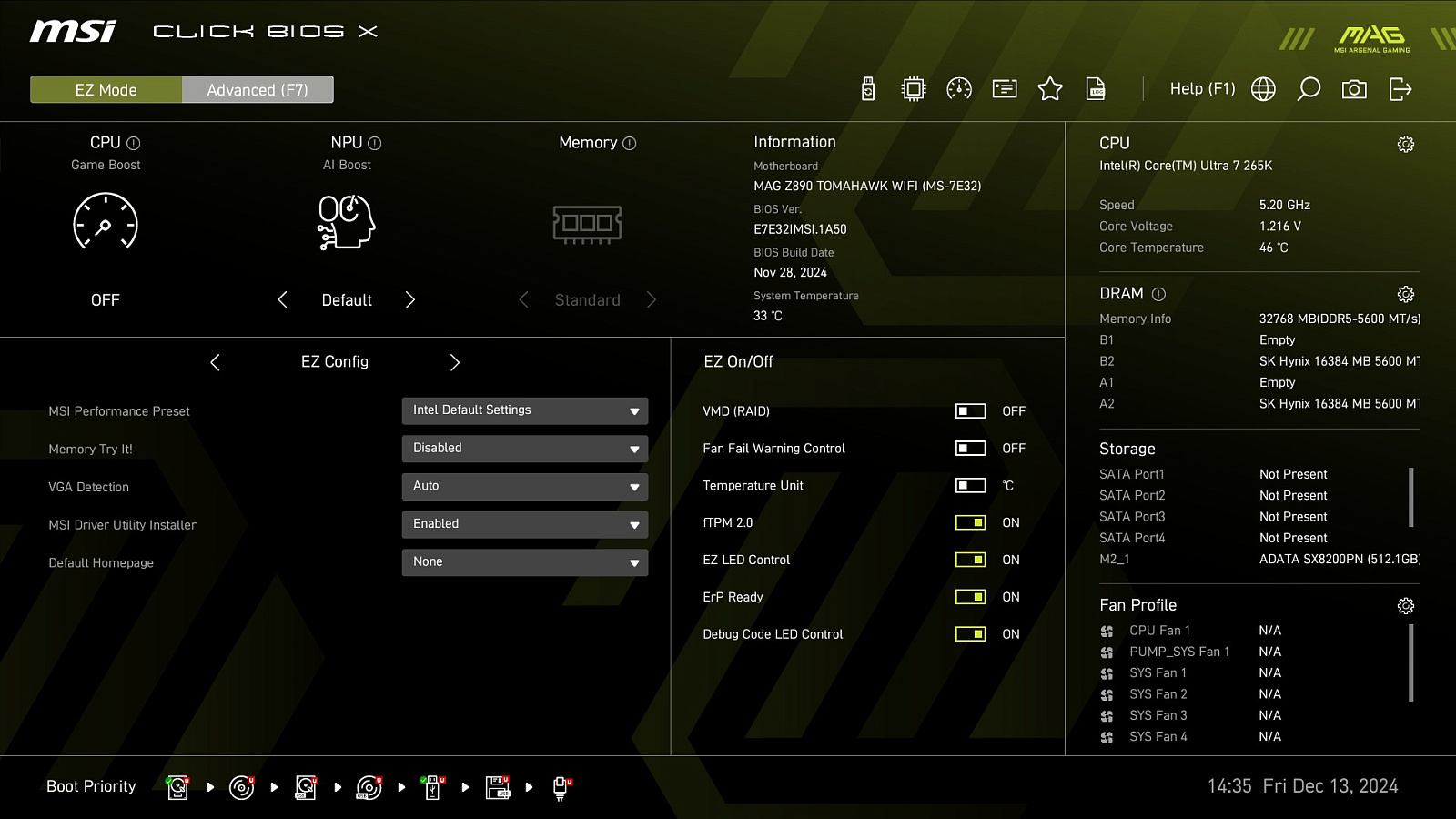Click the Storage panel scrollbar
1456x819 pixels.
[1411, 497]
